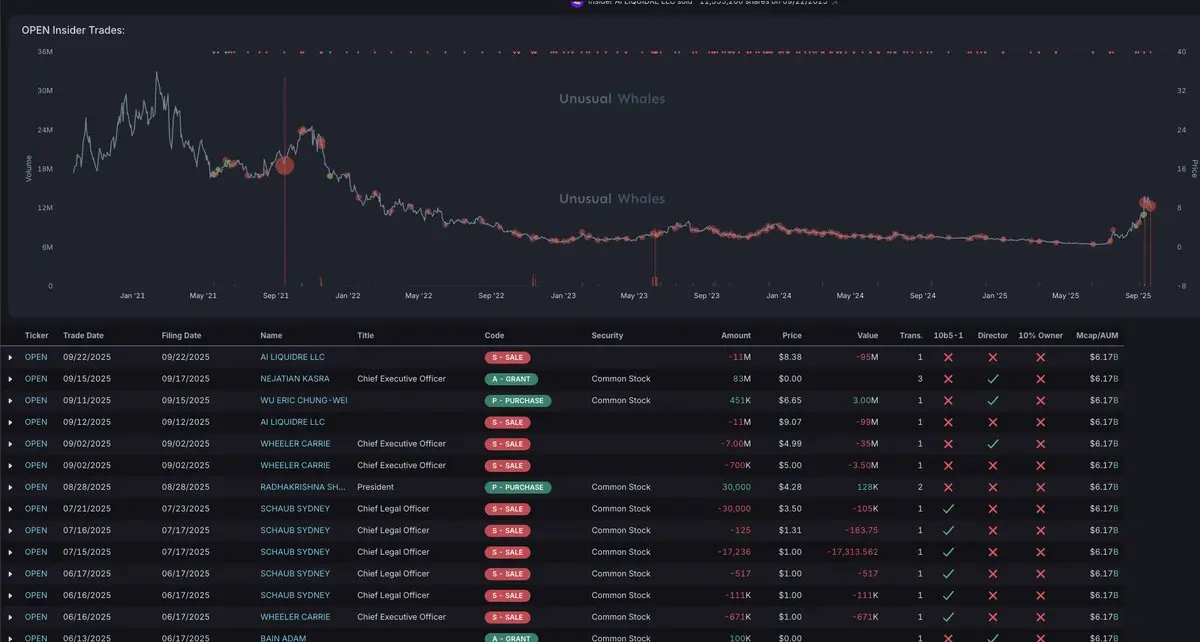Click 10b5-1 checkmark in 07/16/2025 SCHAUB row
This screenshot has height=642, width=1200.
pos(948,530)
